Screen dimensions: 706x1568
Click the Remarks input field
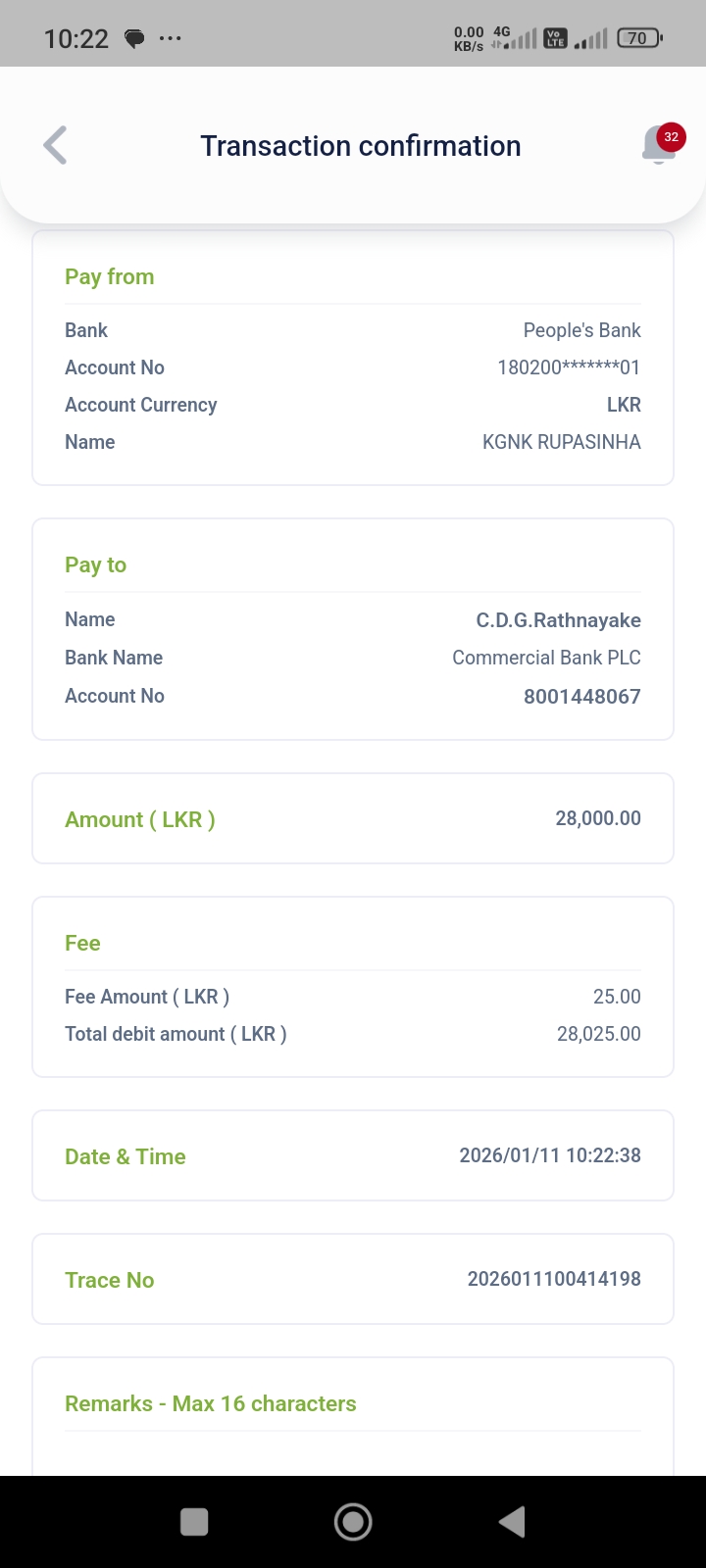(353, 1453)
